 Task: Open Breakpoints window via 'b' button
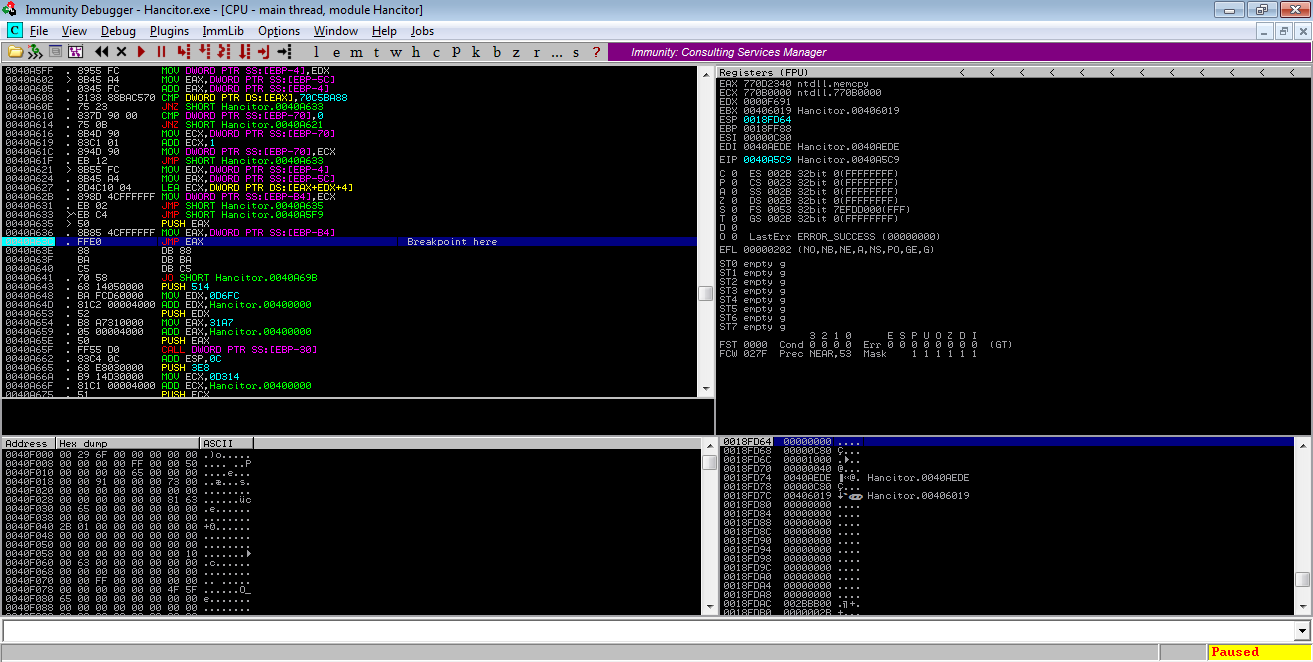497,52
